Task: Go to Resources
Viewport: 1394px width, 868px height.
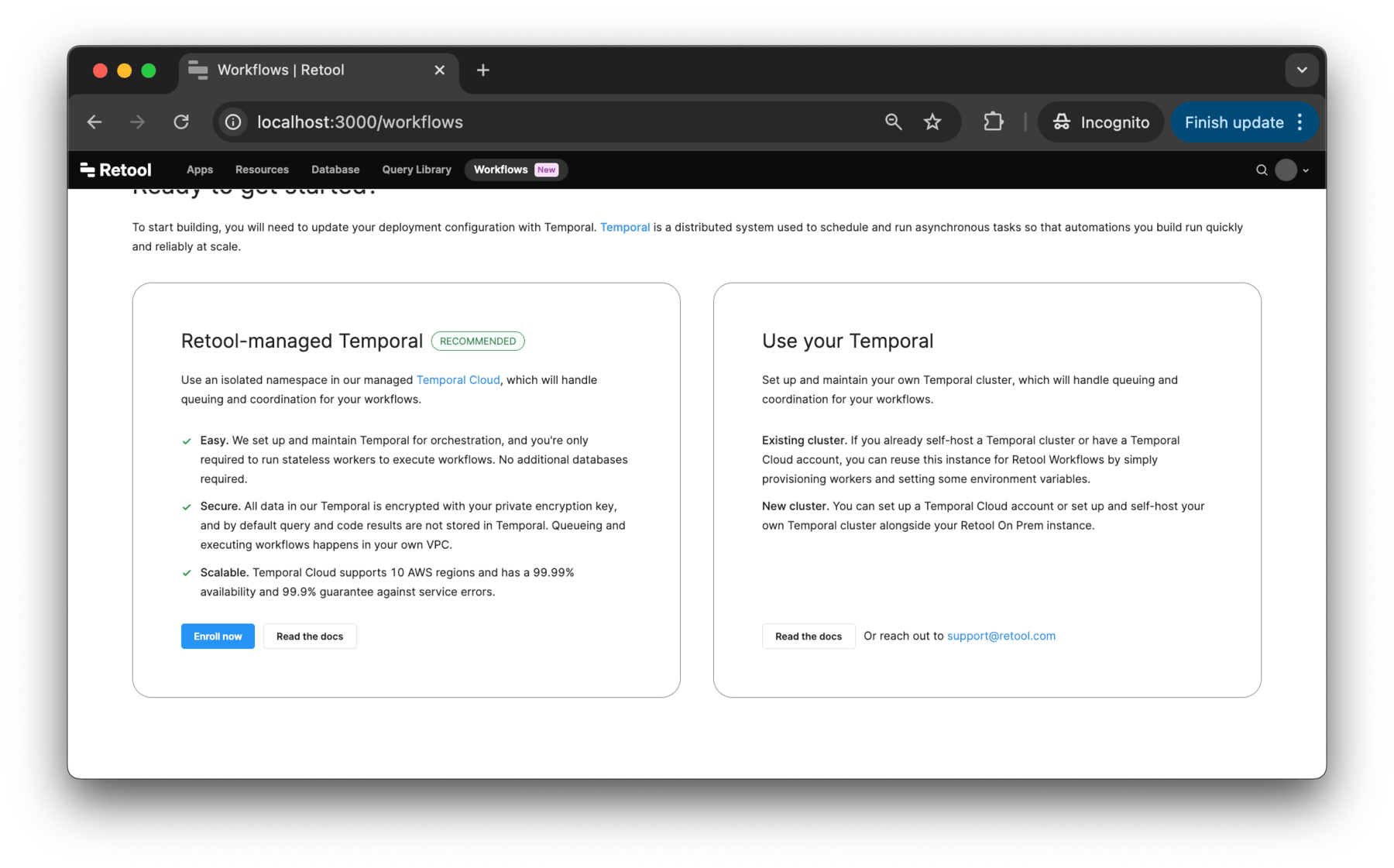Action: [x=262, y=170]
